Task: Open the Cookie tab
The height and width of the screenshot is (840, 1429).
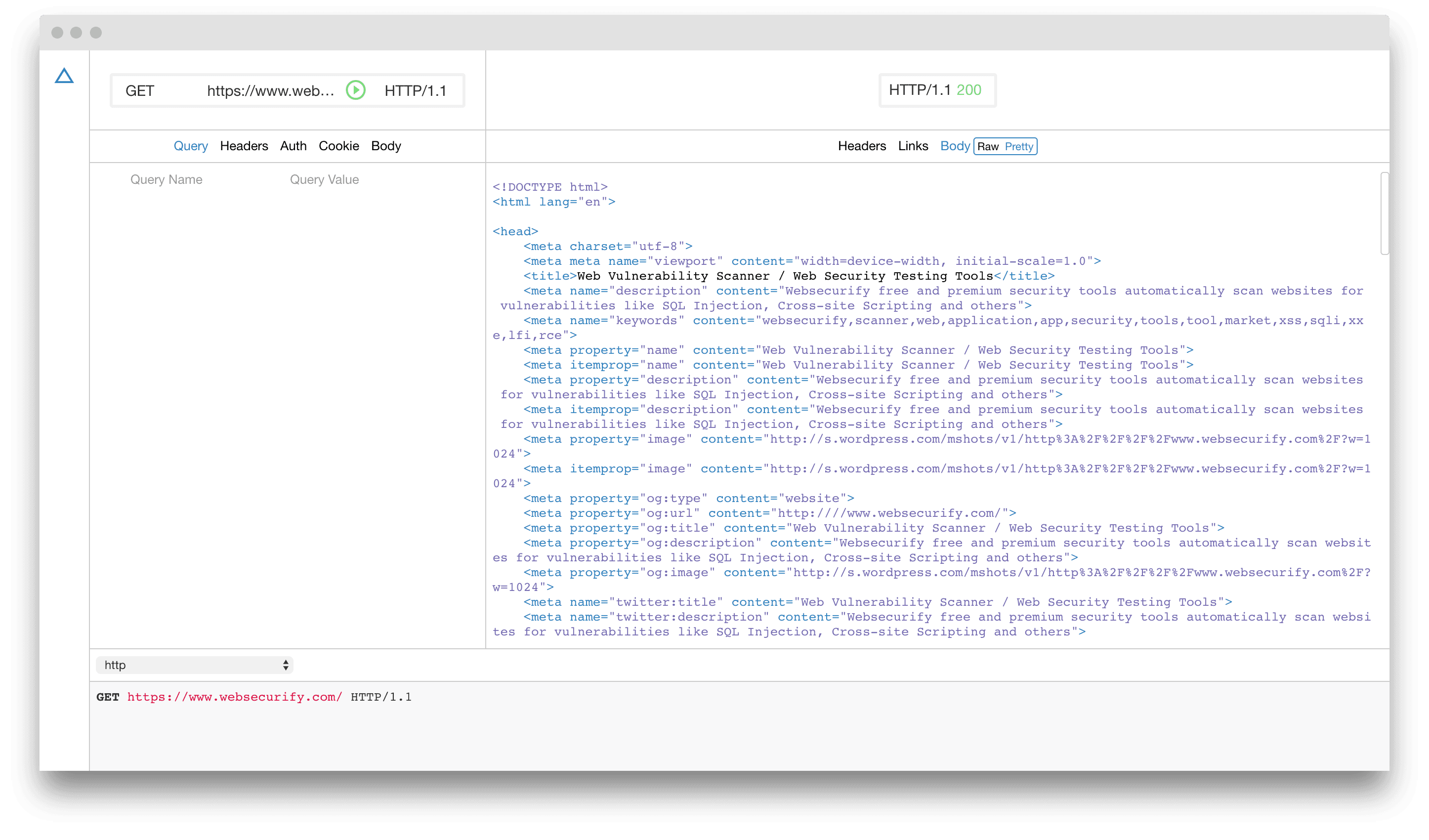Action: (338, 146)
